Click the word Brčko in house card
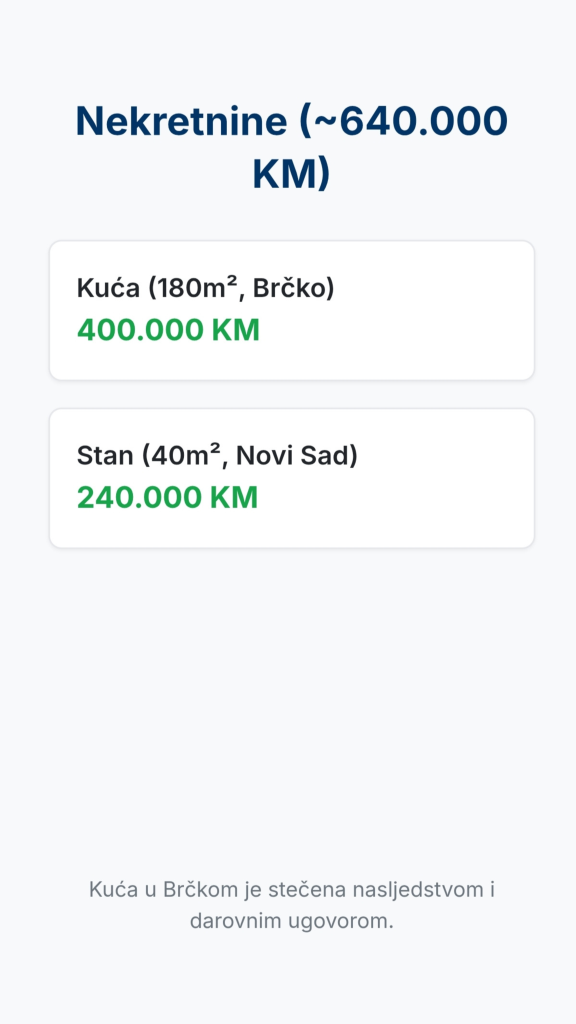 (289, 288)
